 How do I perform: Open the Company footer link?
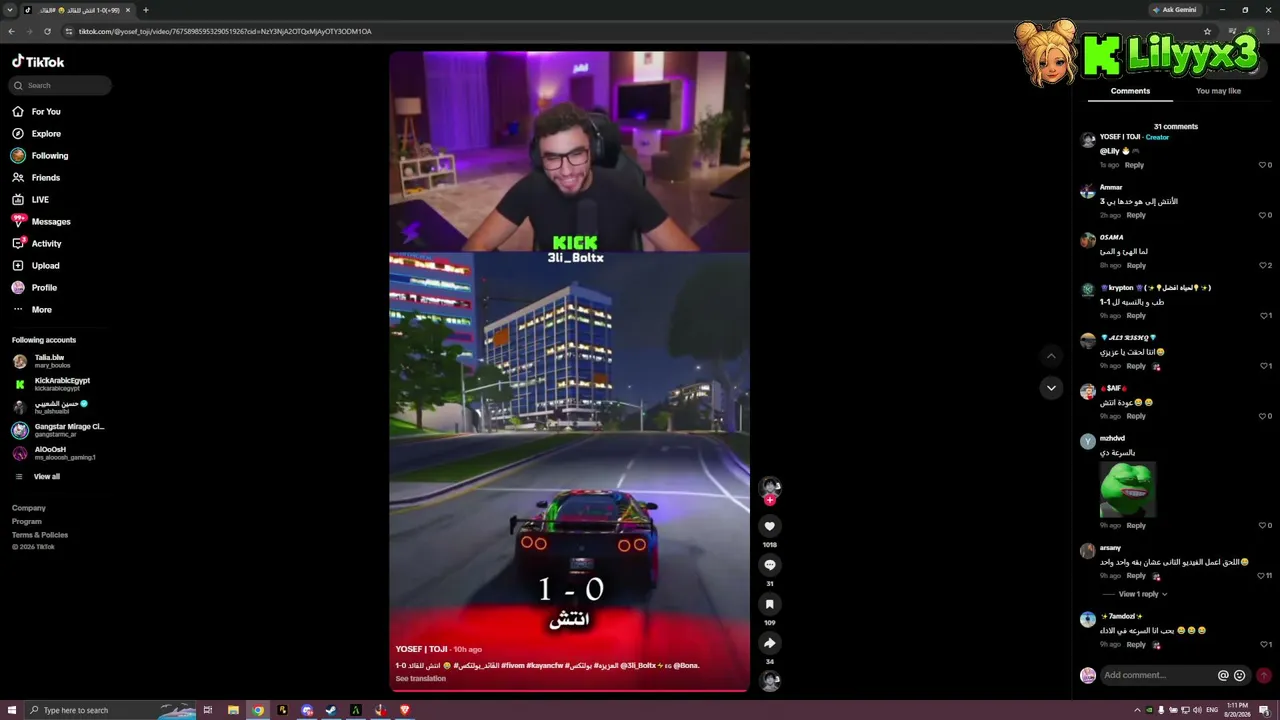click(x=29, y=508)
